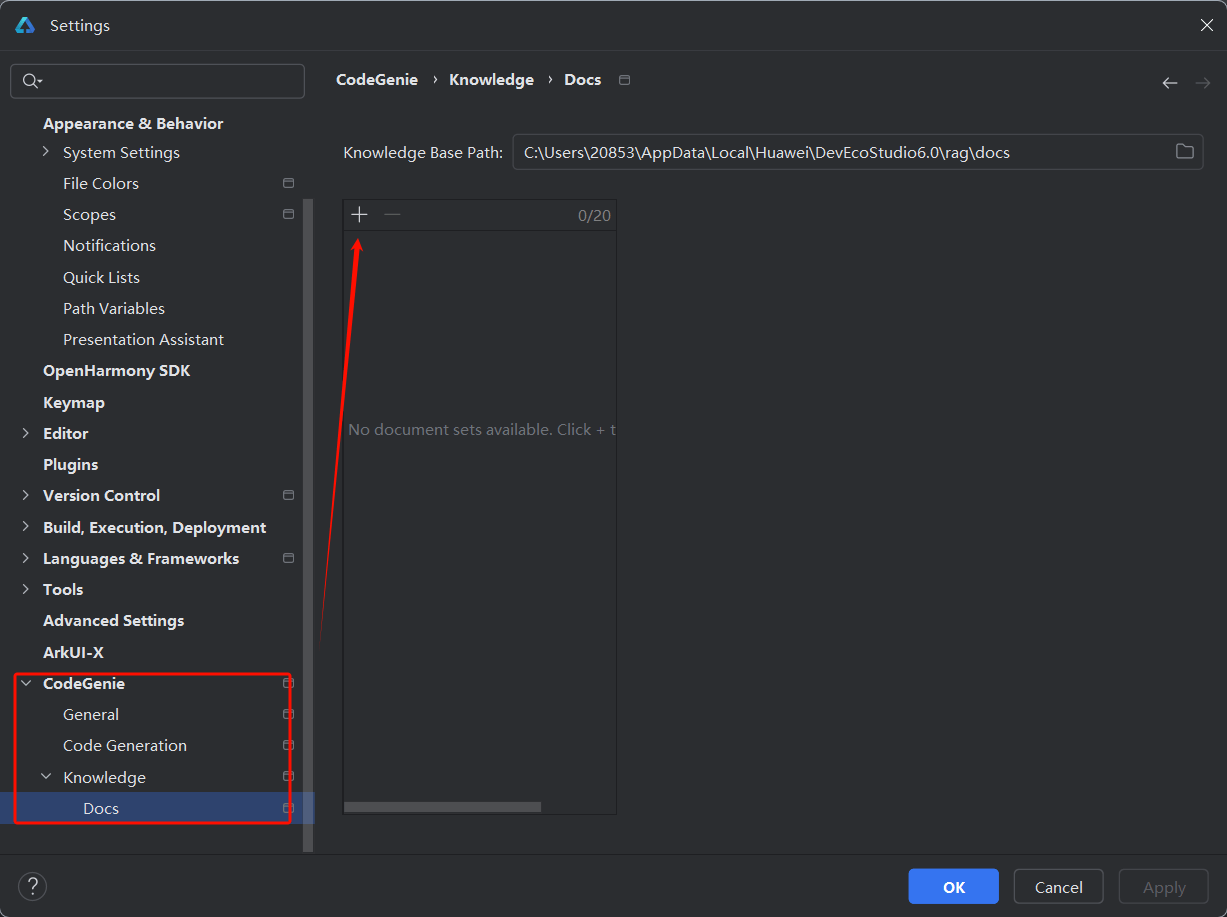Click project-level icon next to Docs breadcrumb

(x=625, y=80)
